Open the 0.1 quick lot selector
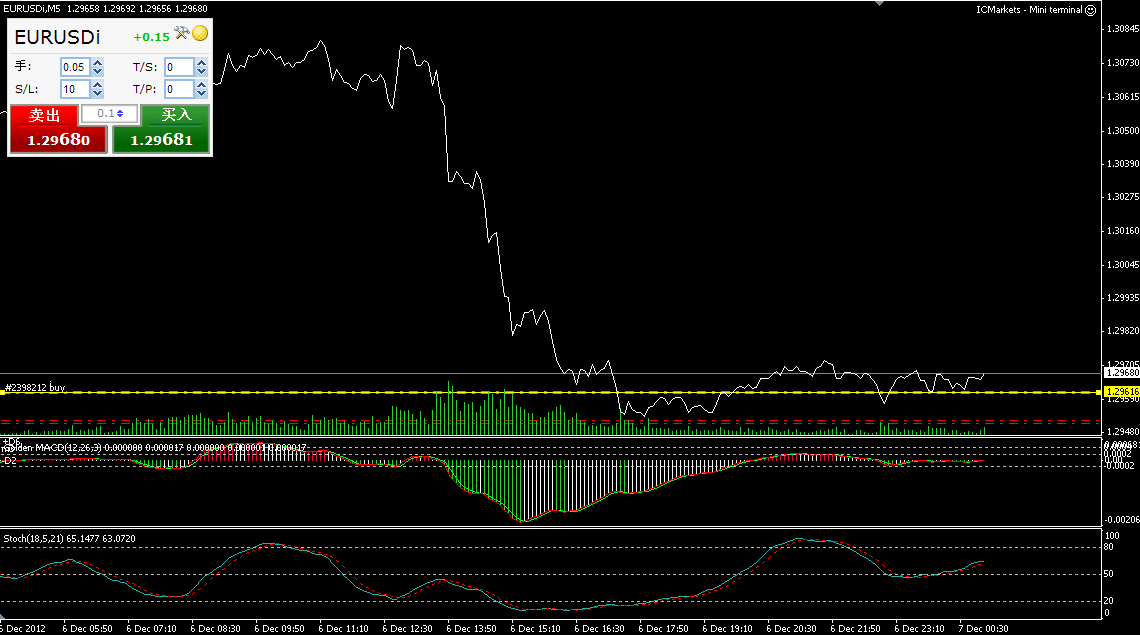Screen dimensions: 1140x635 click(x=109, y=113)
